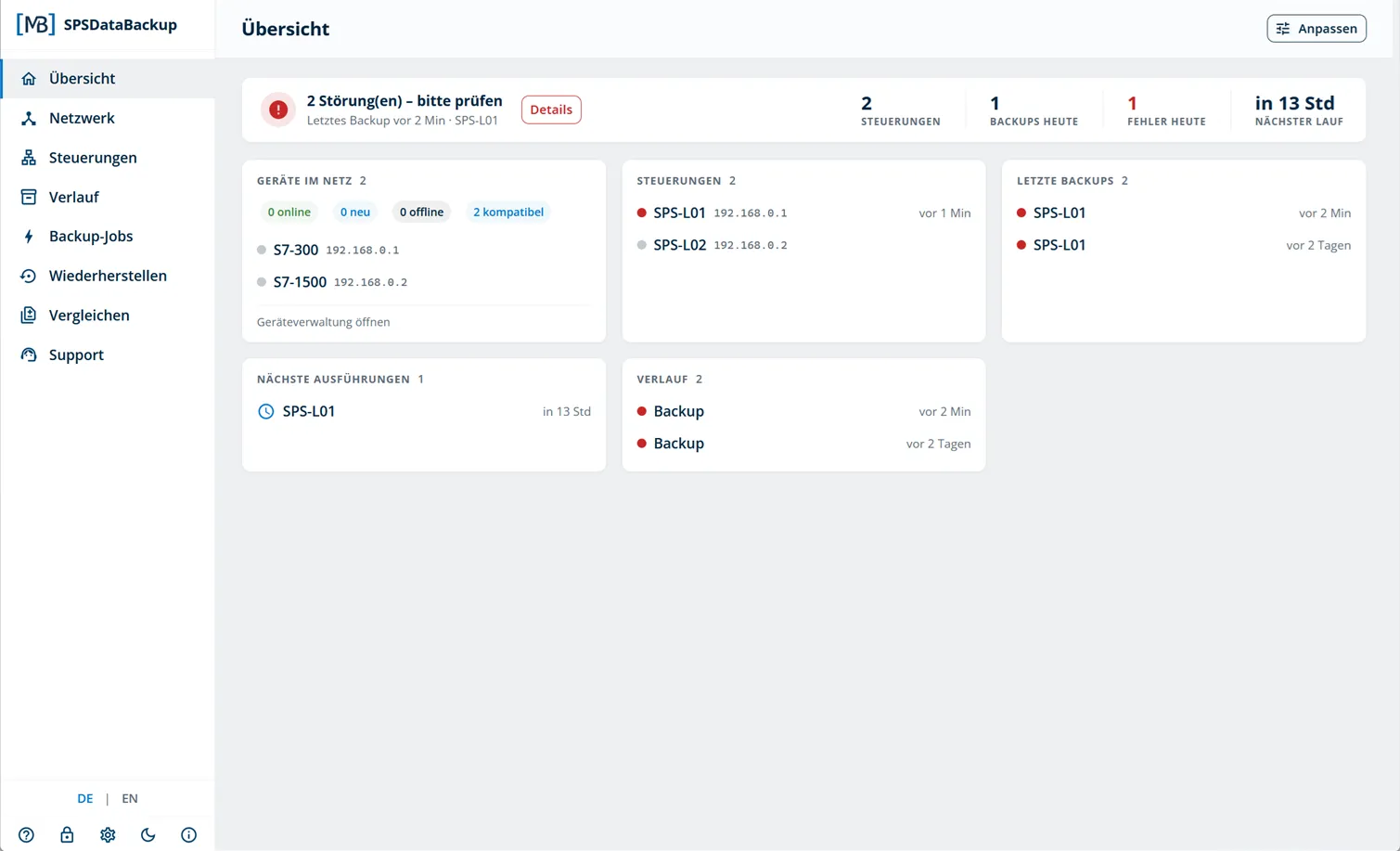
Task: Click the info circle icon
Action: 188,835
